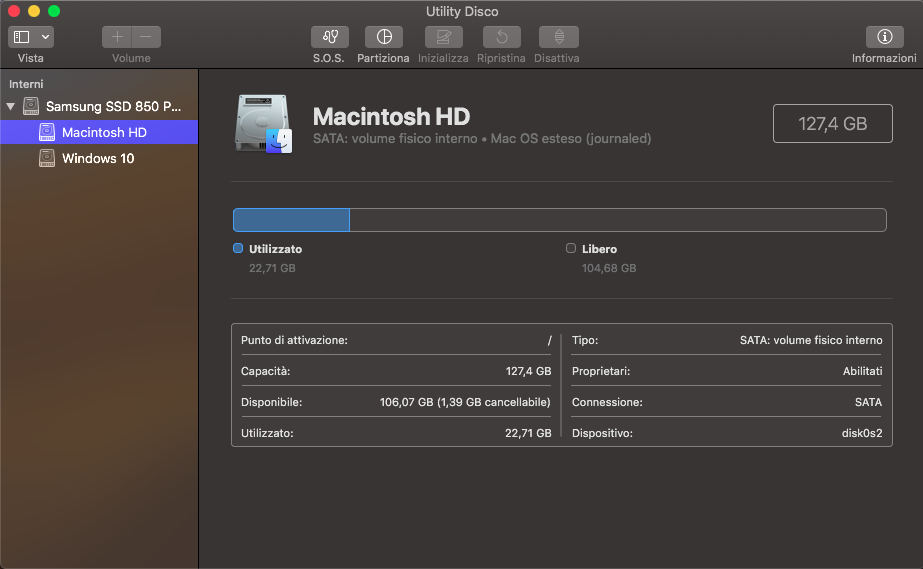Run S.O.S. first aid stethoscope icon
The image size is (923, 569).
click(330, 37)
